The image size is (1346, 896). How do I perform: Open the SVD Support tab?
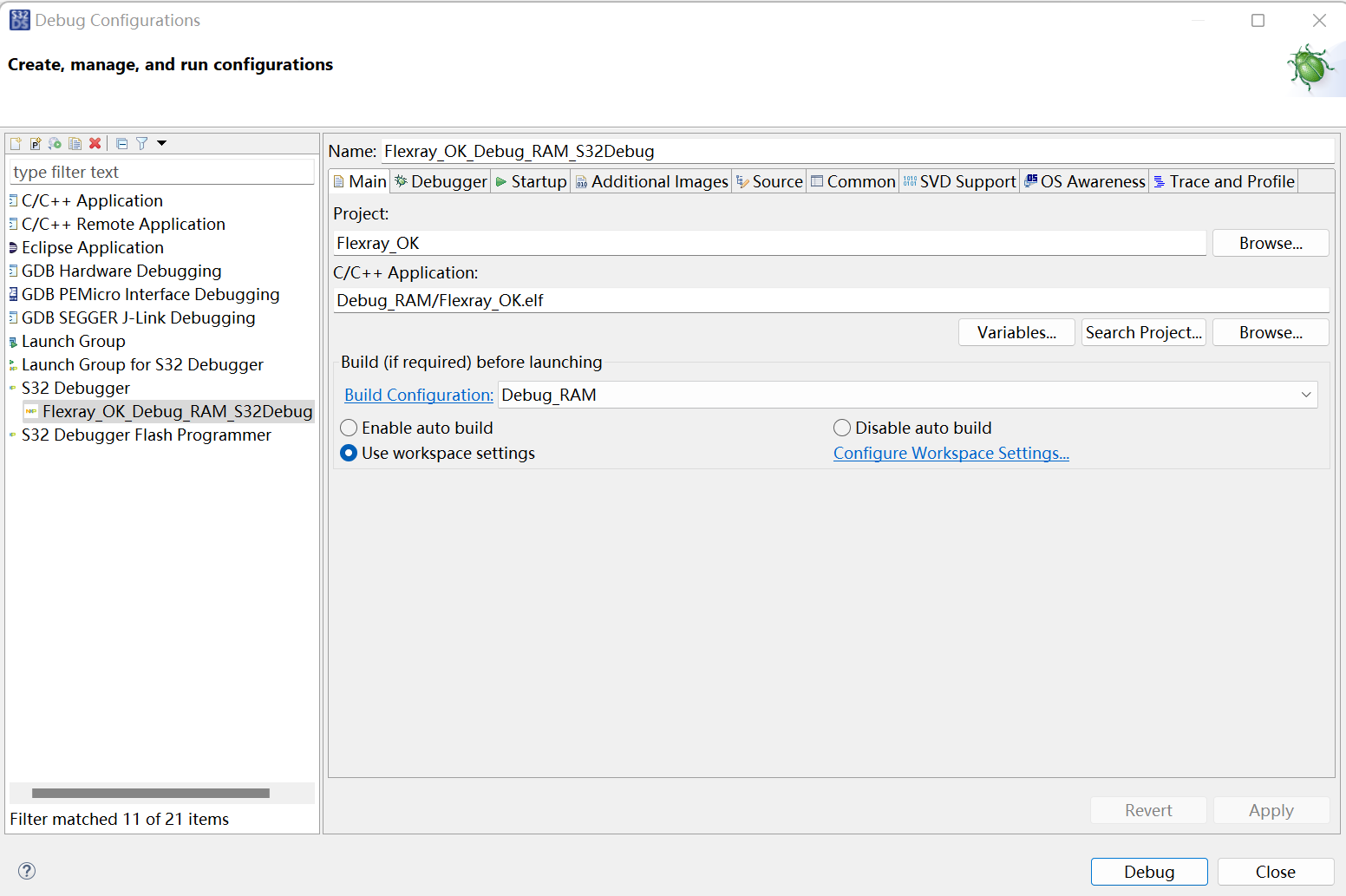[x=959, y=181]
